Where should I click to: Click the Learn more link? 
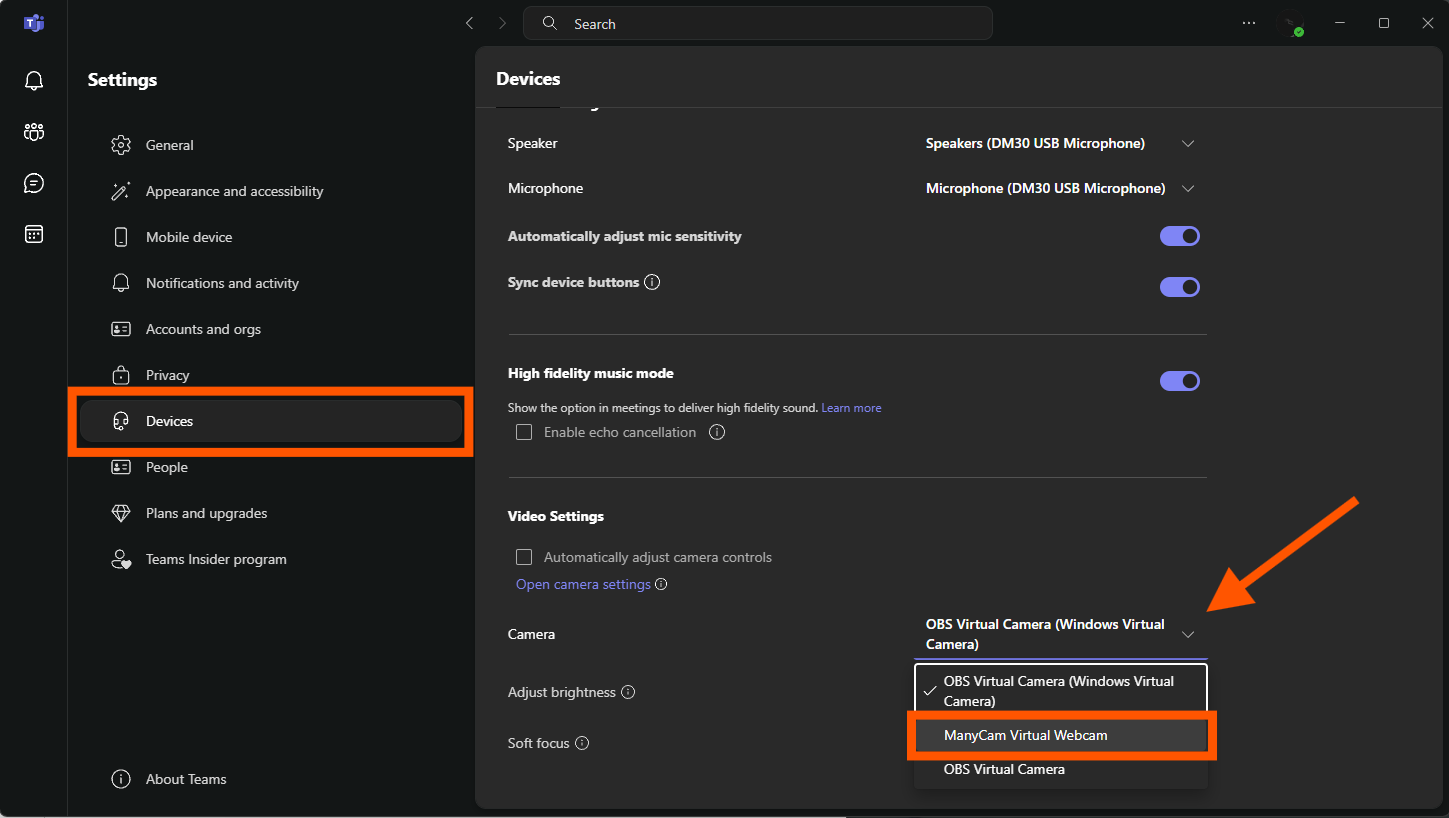851,408
